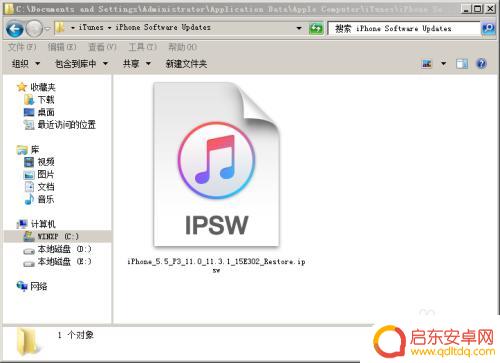Click the Forward navigation arrow button
The height and width of the screenshot is (363, 500).
pos(34,29)
